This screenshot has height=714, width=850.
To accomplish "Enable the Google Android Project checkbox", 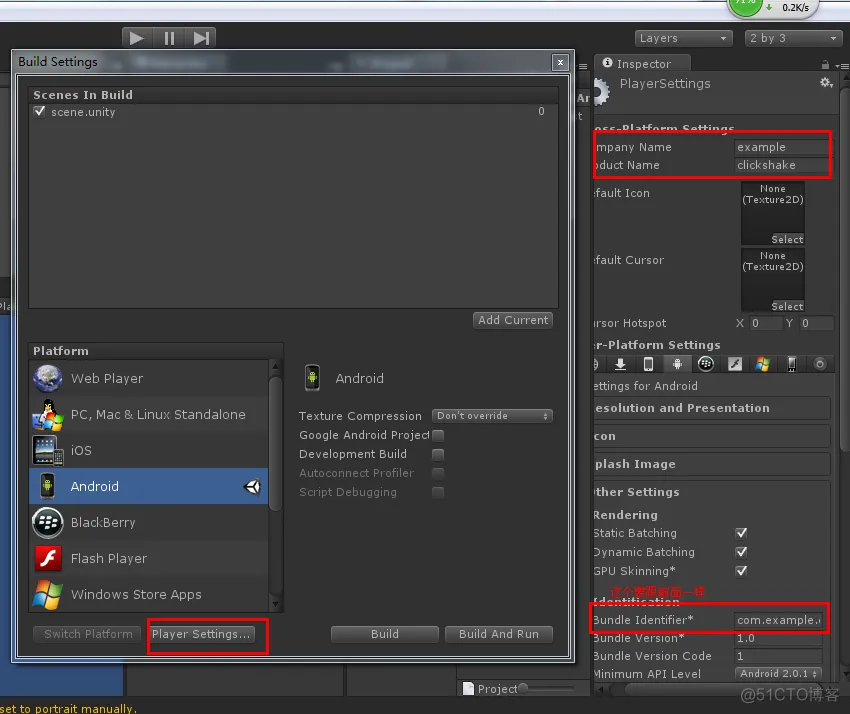I will point(438,435).
